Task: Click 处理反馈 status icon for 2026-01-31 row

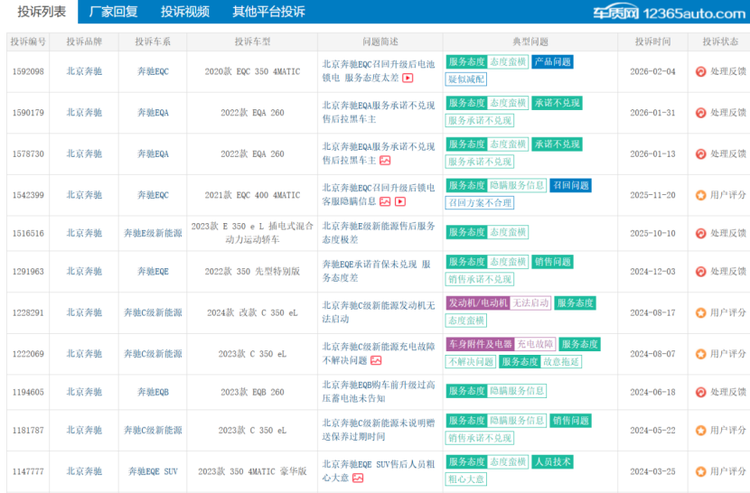Action: click(x=701, y=113)
